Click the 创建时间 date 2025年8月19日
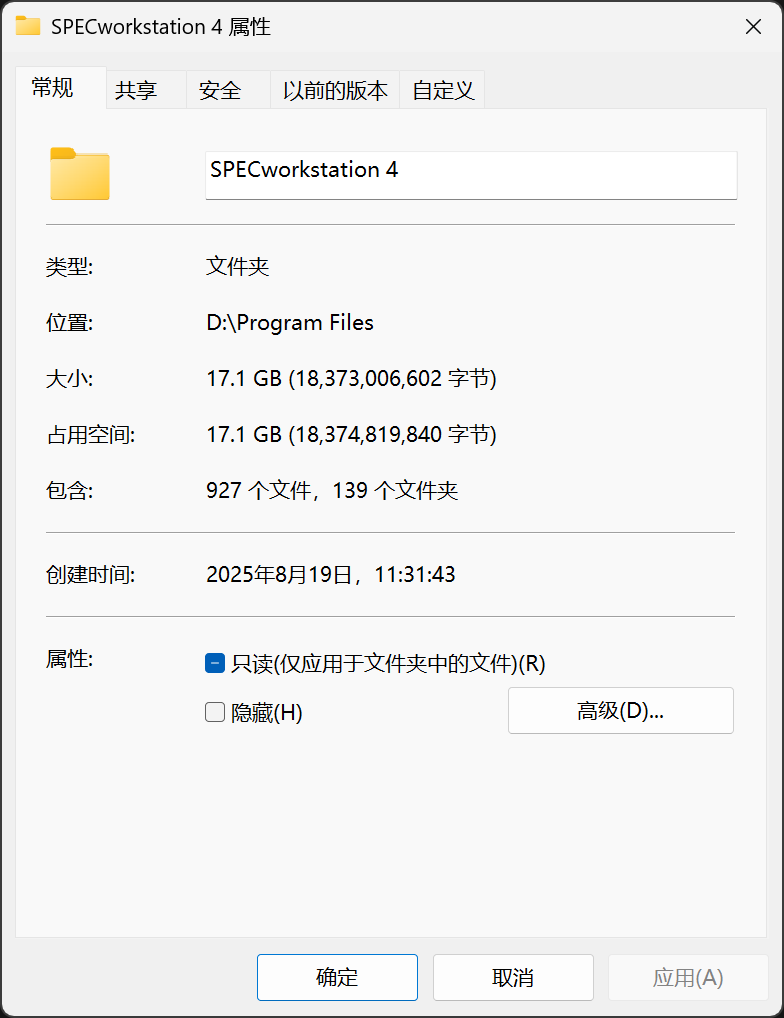Screen dimensions: 784x1018 pyautogui.click(x=279, y=575)
